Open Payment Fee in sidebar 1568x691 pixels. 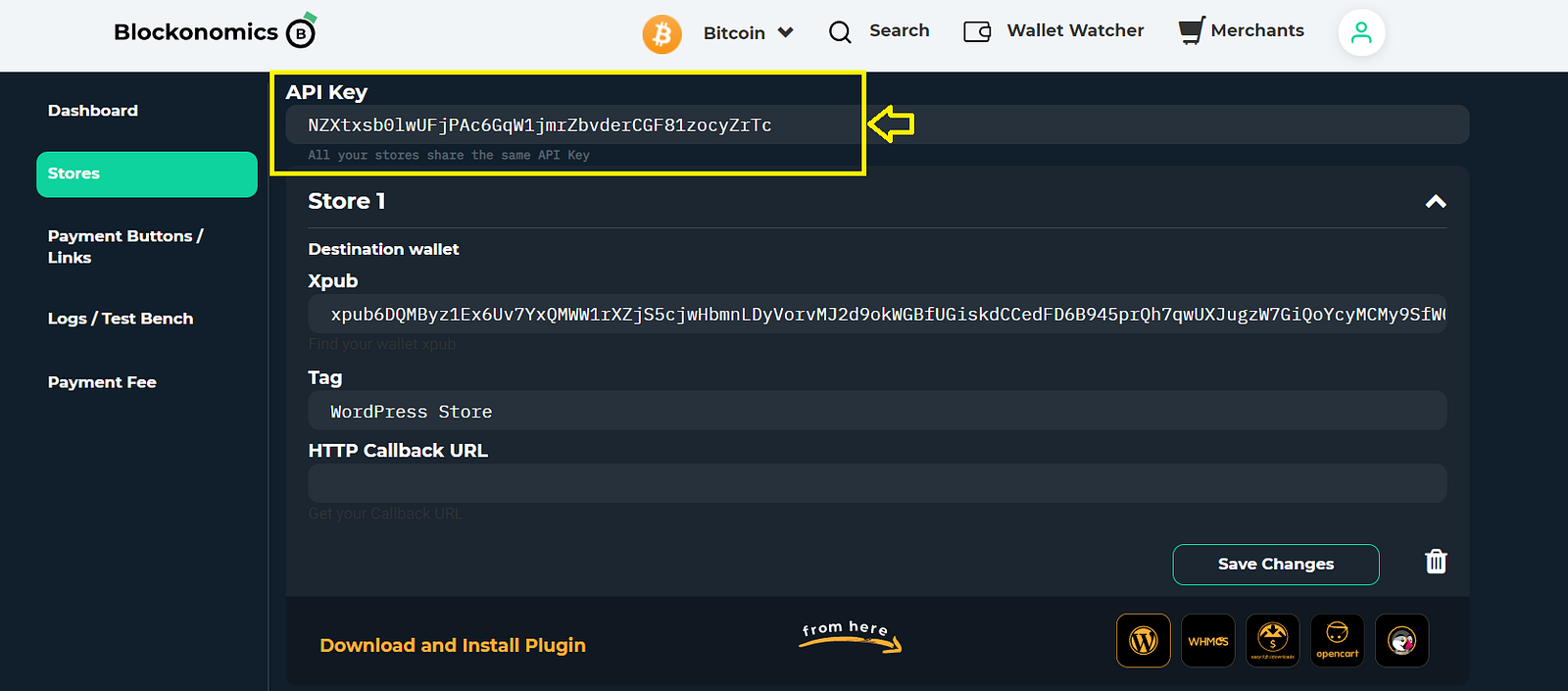coord(102,382)
